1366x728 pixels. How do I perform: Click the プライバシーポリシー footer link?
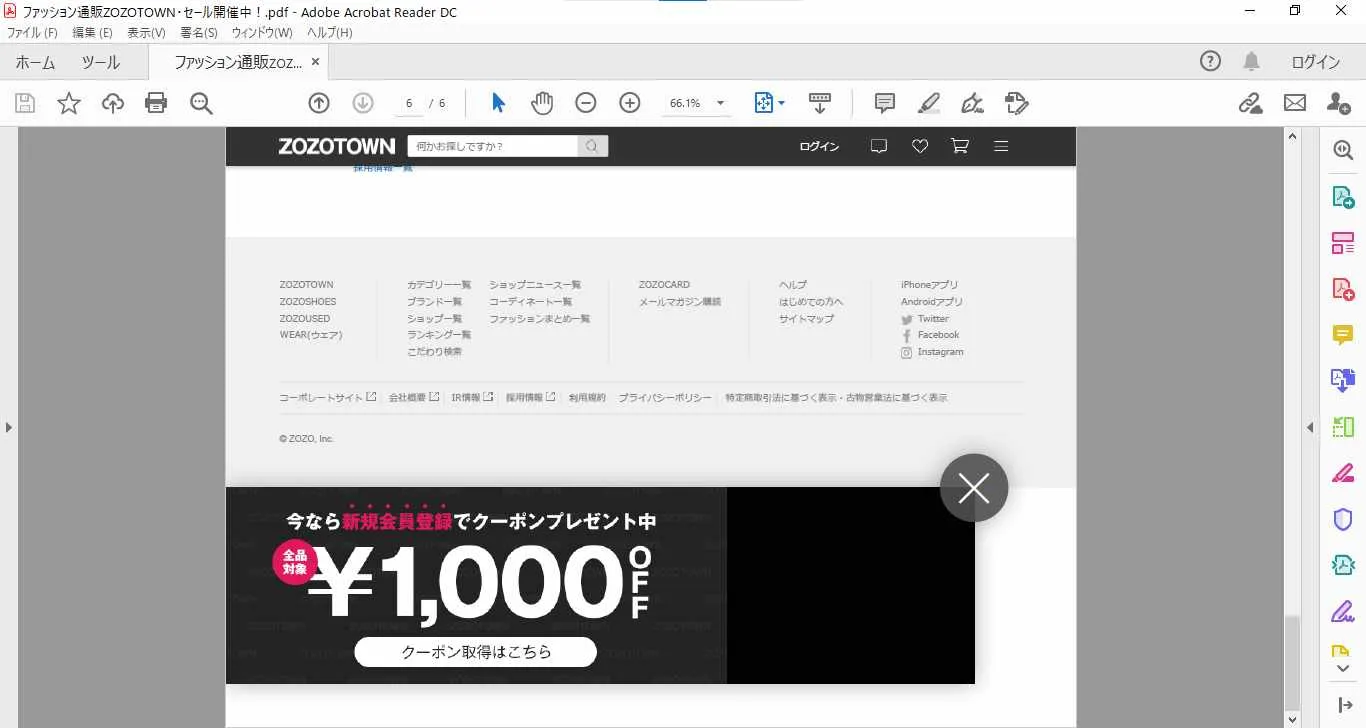click(665, 398)
